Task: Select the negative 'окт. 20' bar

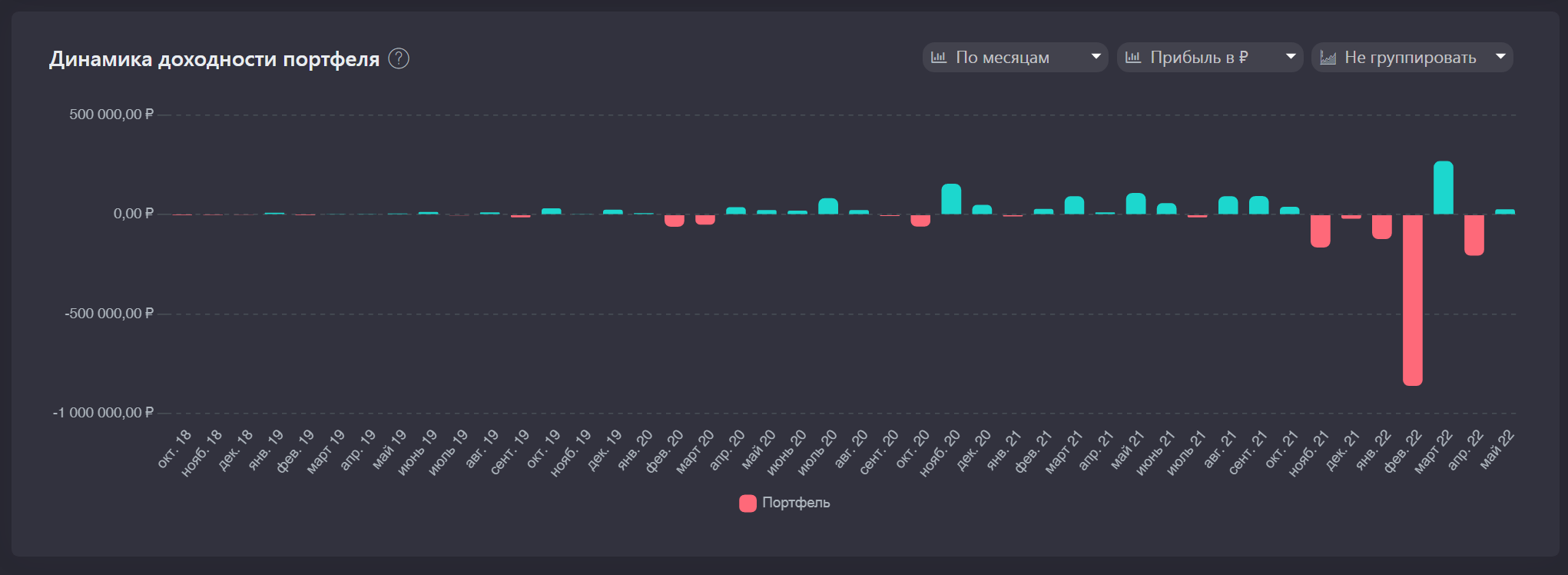Action: tap(920, 221)
